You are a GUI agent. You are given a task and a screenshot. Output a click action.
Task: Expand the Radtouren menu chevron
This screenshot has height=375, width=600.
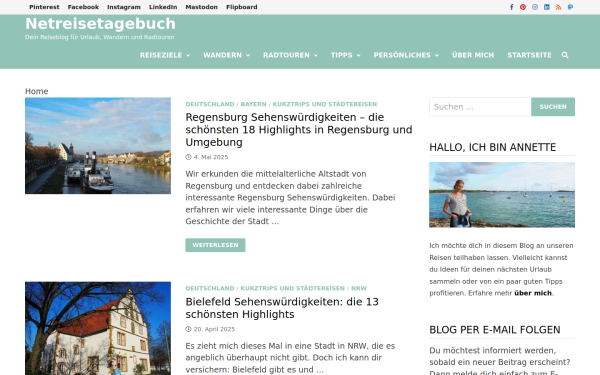pos(316,55)
